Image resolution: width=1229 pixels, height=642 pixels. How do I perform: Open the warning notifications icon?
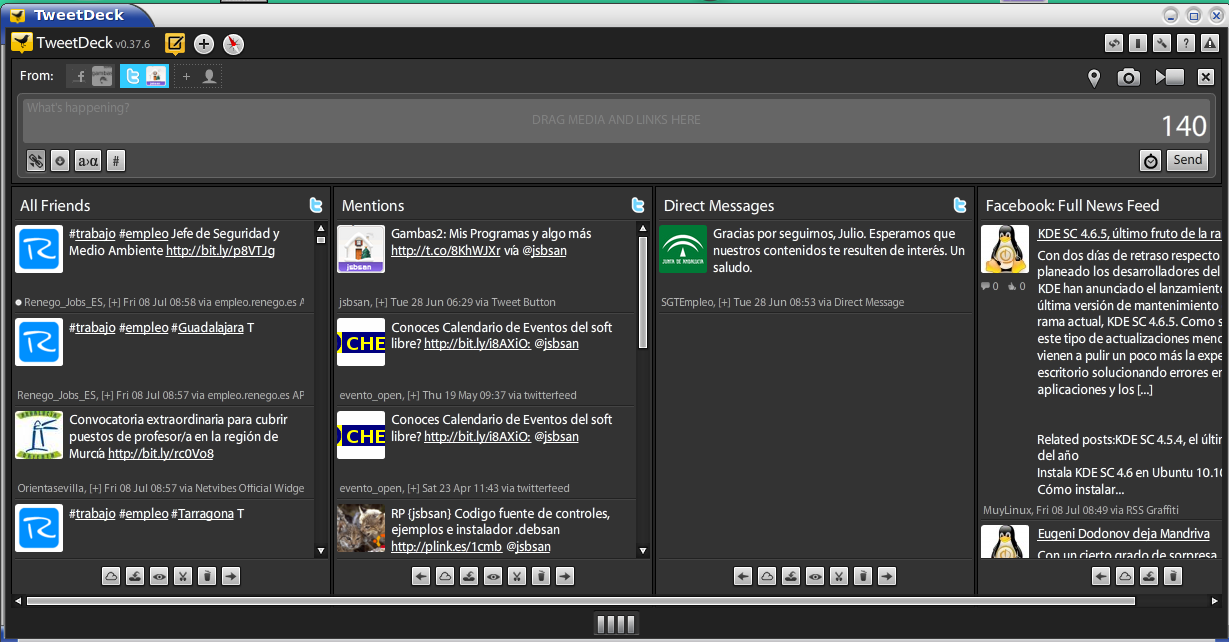click(x=1209, y=43)
